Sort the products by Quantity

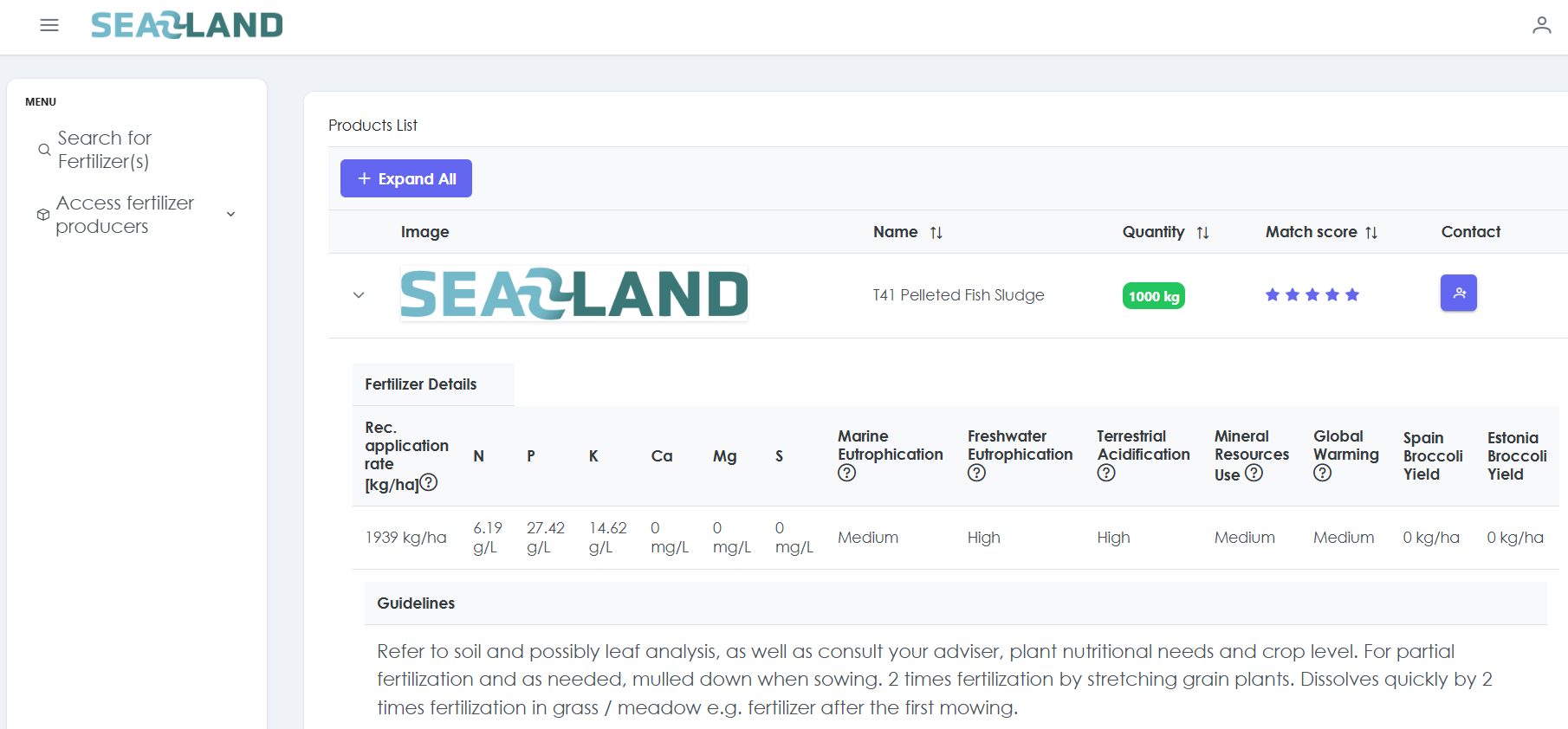tap(1202, 232)
